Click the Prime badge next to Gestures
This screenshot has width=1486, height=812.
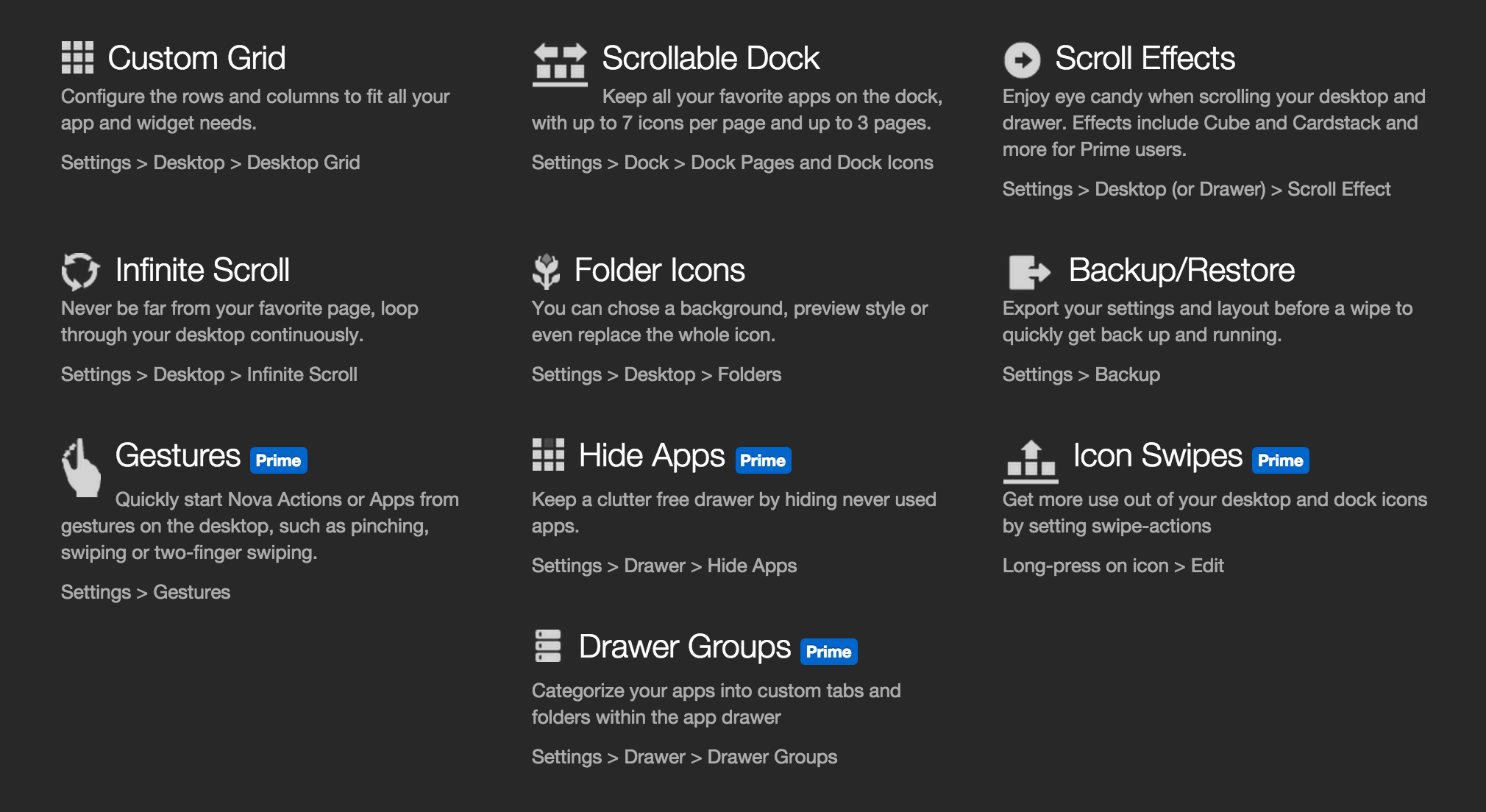(x=279, y=460)
